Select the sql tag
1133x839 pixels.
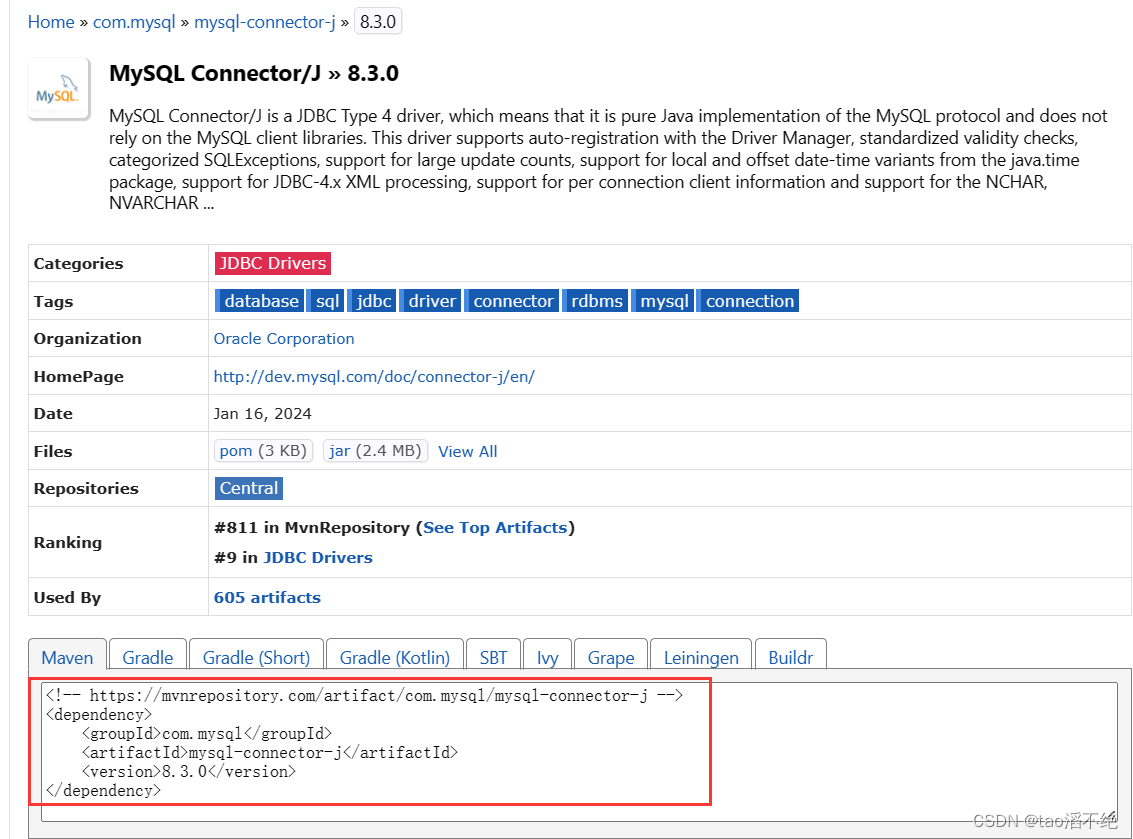pos(327,301)
